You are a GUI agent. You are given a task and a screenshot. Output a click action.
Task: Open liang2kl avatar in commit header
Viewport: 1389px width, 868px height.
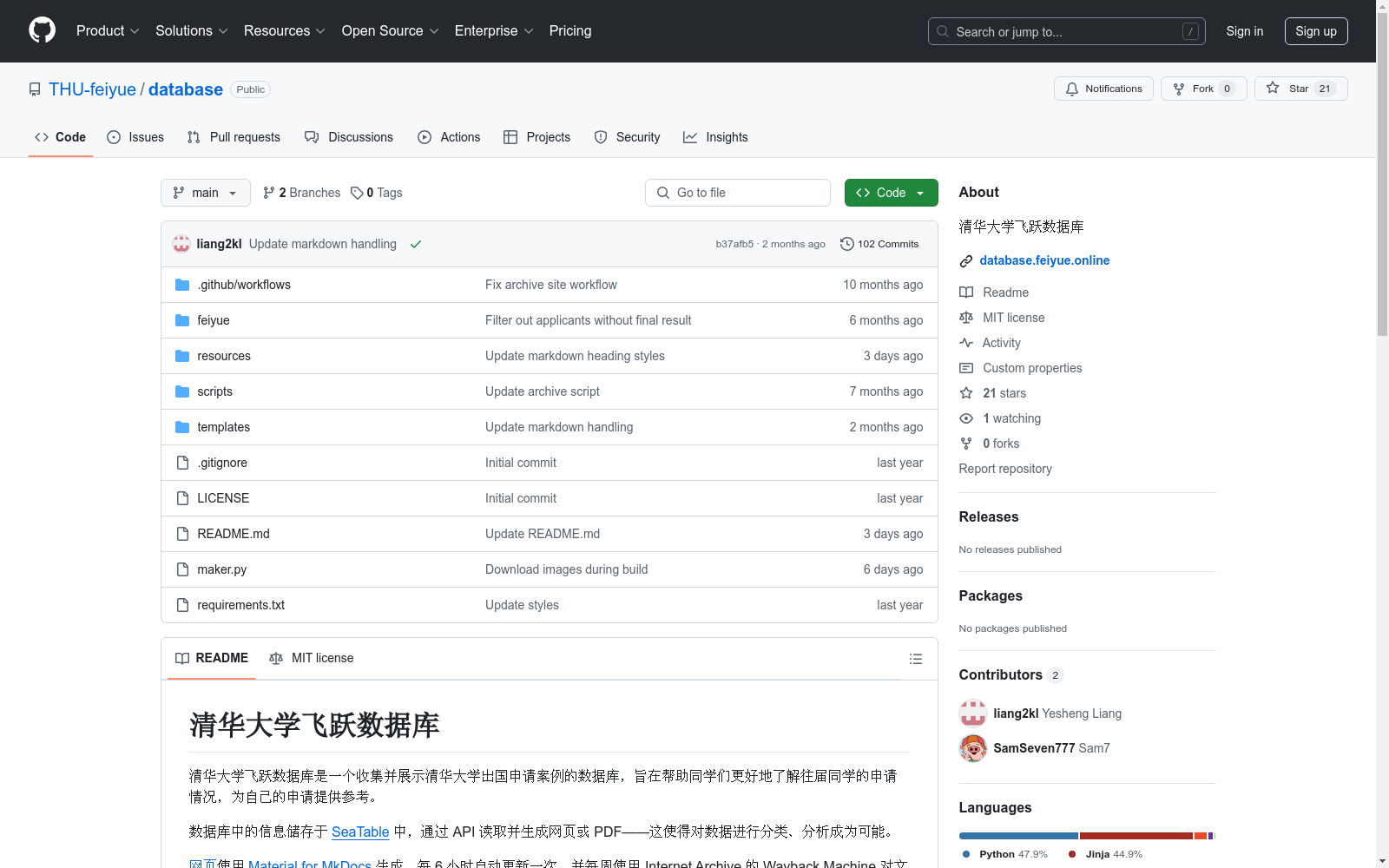181,244
